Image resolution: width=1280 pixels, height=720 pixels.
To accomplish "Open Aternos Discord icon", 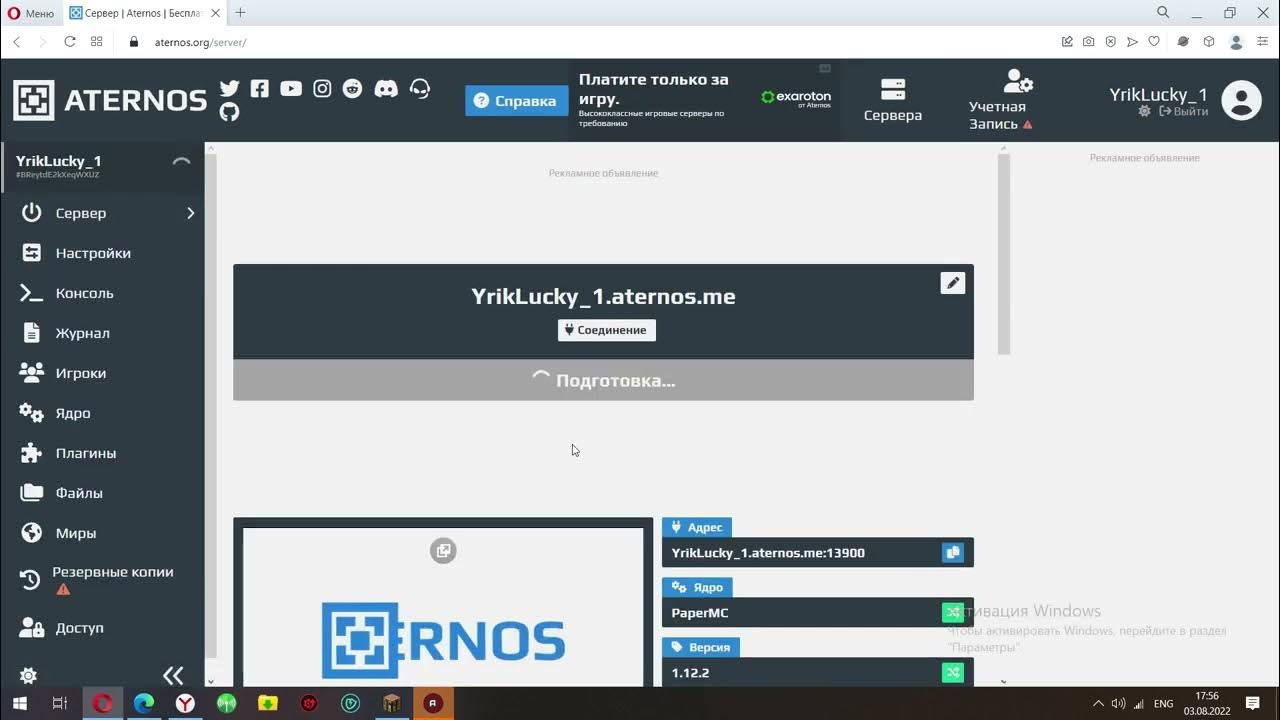I will point(385,88).
